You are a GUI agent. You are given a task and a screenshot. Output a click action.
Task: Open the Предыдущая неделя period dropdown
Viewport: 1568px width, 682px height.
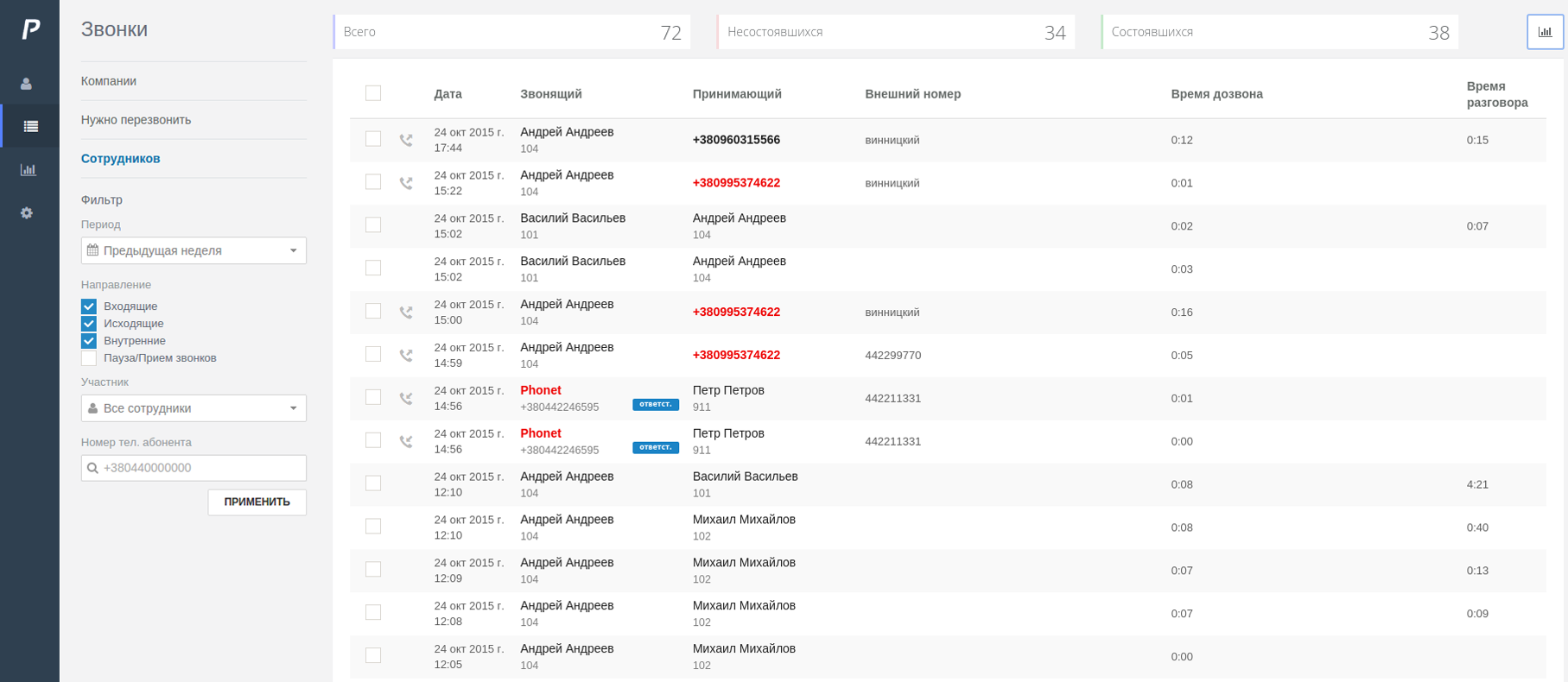(x=194, y=250)
